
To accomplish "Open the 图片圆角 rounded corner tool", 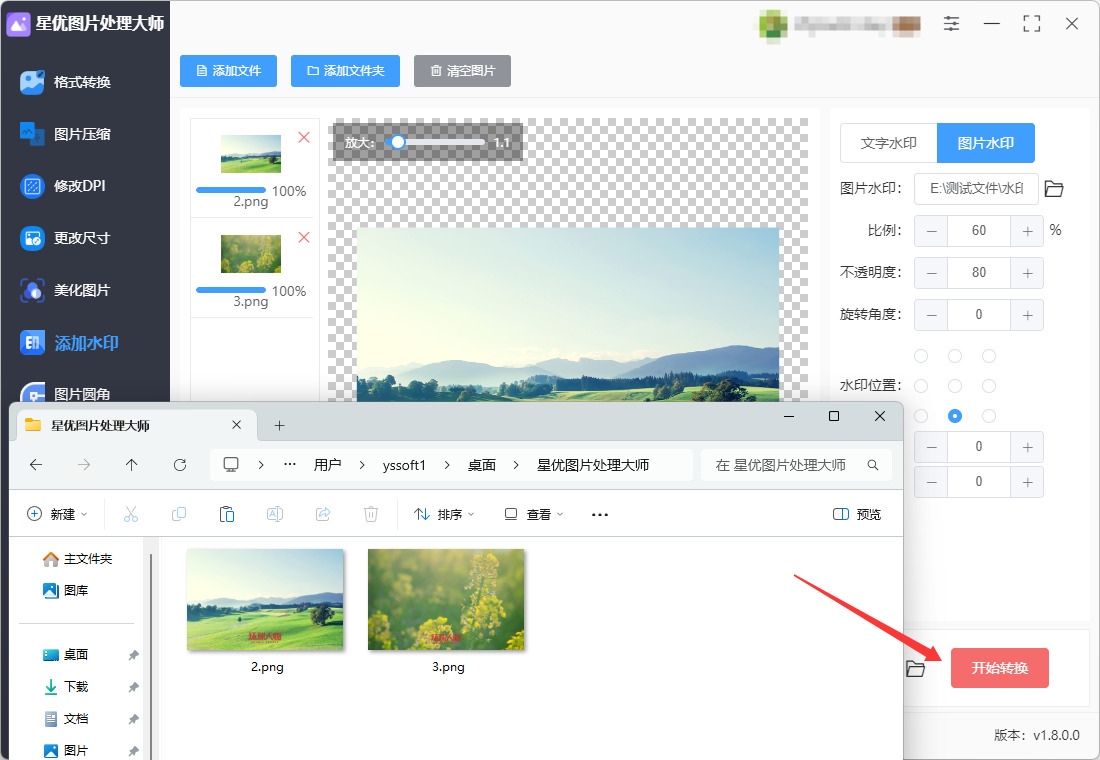I will (x=67, y=393).
